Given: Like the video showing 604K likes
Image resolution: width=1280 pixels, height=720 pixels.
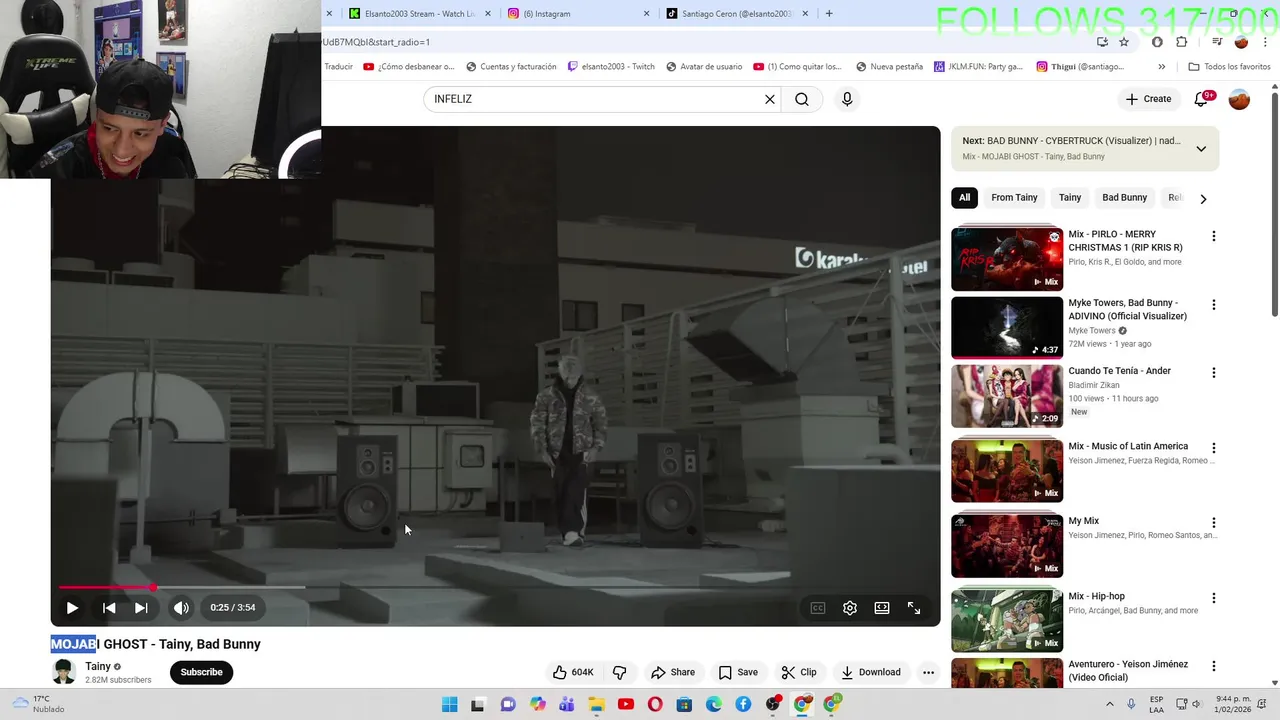Looking at the screenshot, I should (574, 672).
